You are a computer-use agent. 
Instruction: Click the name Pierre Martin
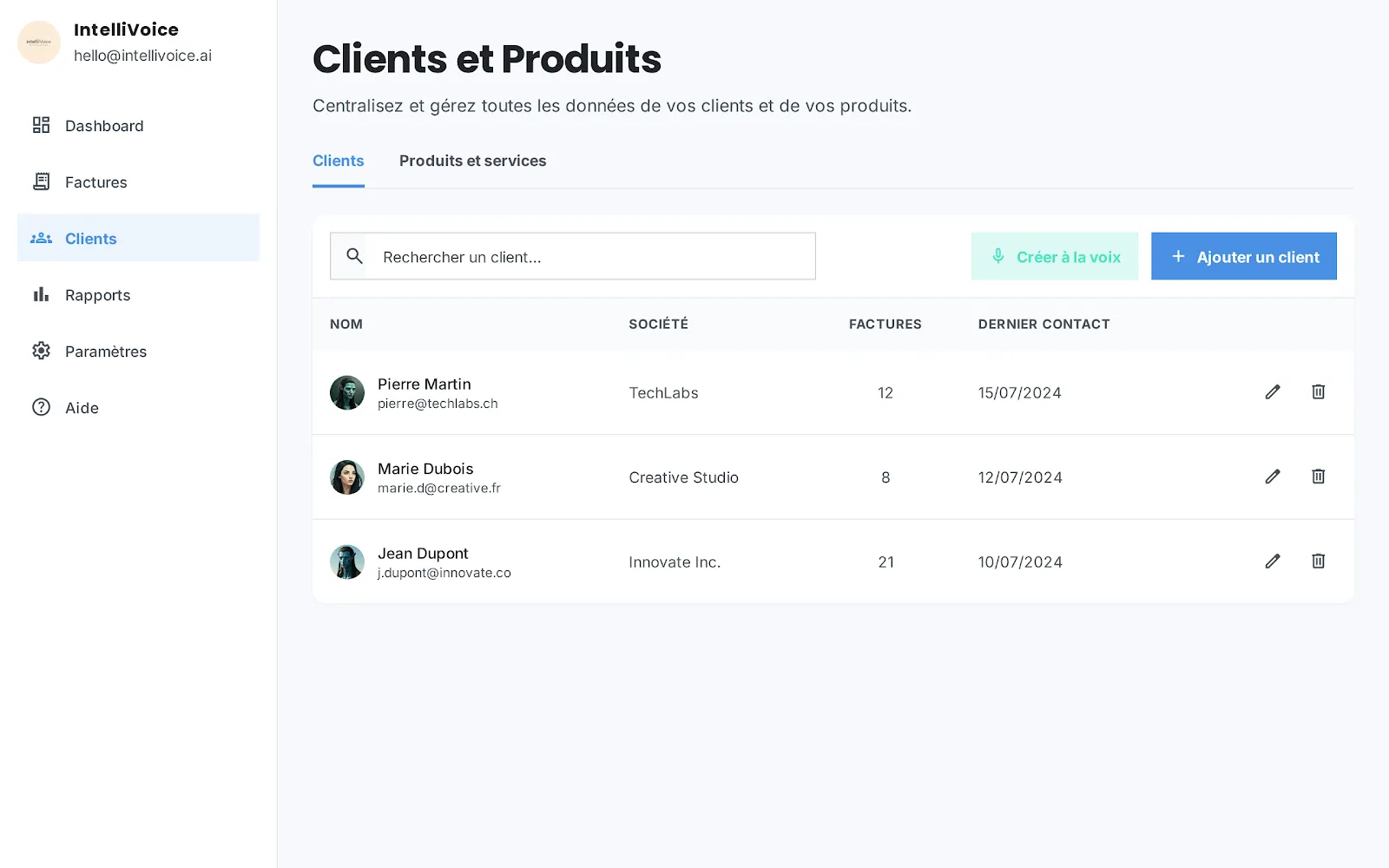[x=425, y=384]
